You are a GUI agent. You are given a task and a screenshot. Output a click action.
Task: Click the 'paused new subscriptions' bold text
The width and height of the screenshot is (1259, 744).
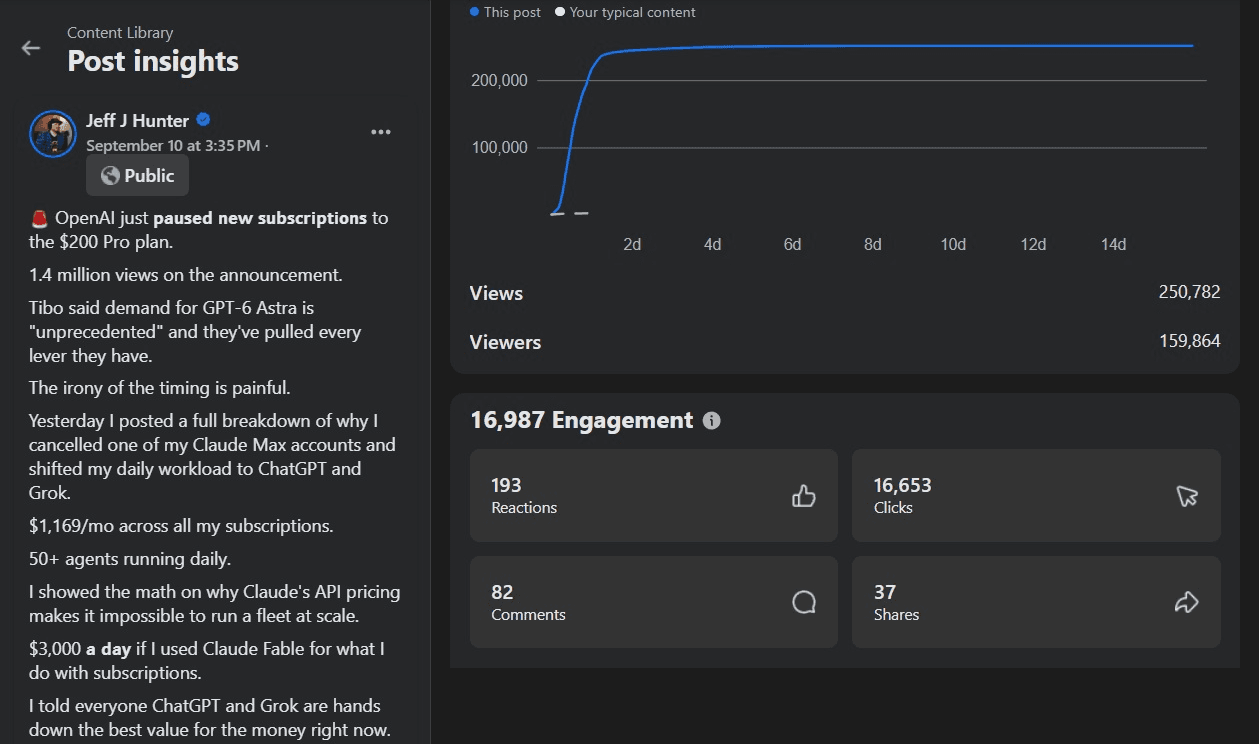[x=260, y=218]
